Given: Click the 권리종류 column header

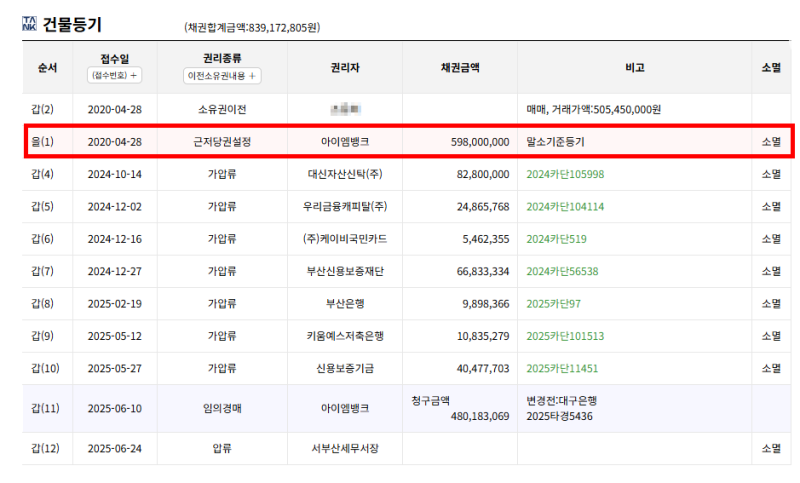Looking at the screenshot, I should pos(222,59).
